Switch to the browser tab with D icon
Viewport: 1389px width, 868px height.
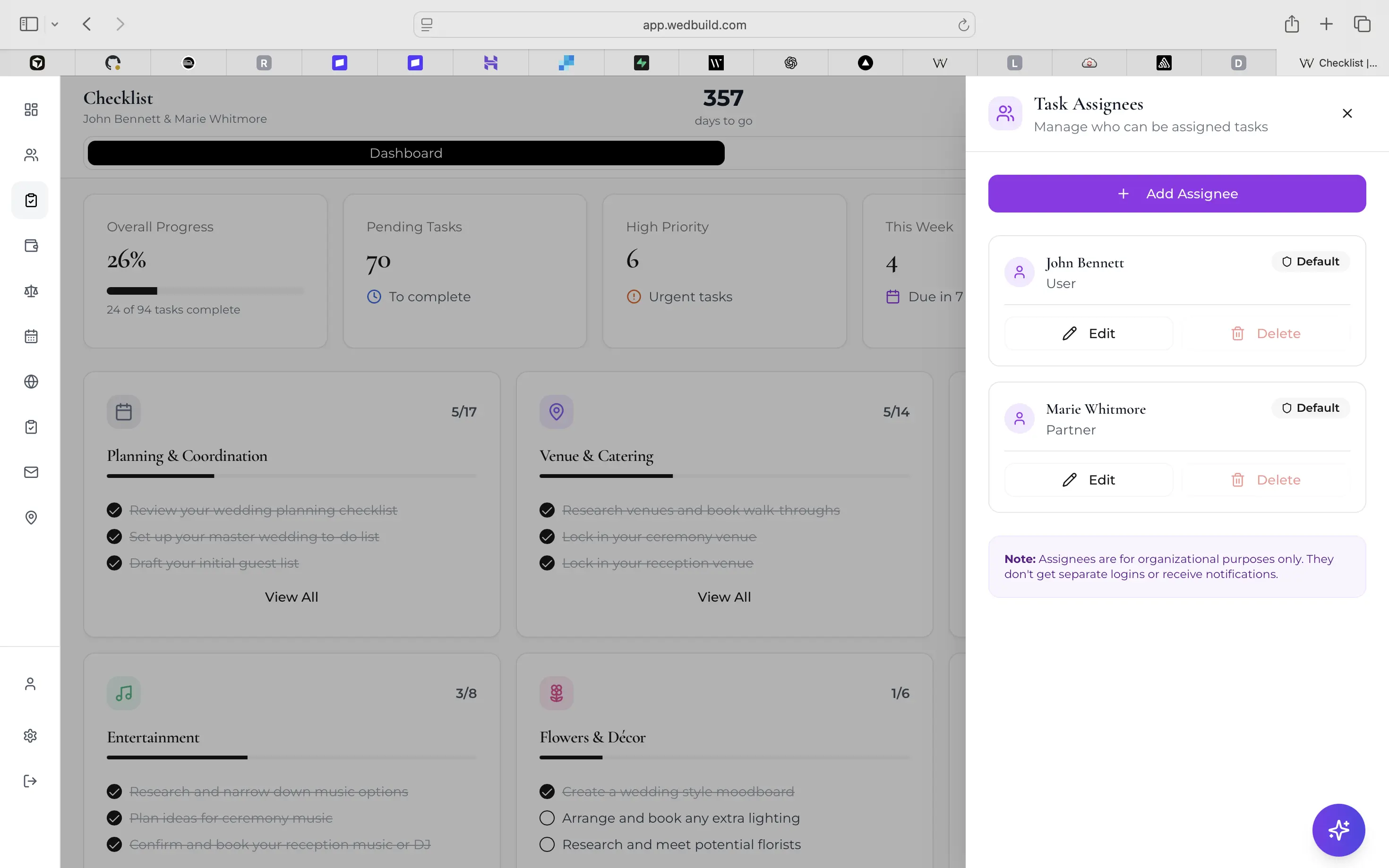point(1239,63)
